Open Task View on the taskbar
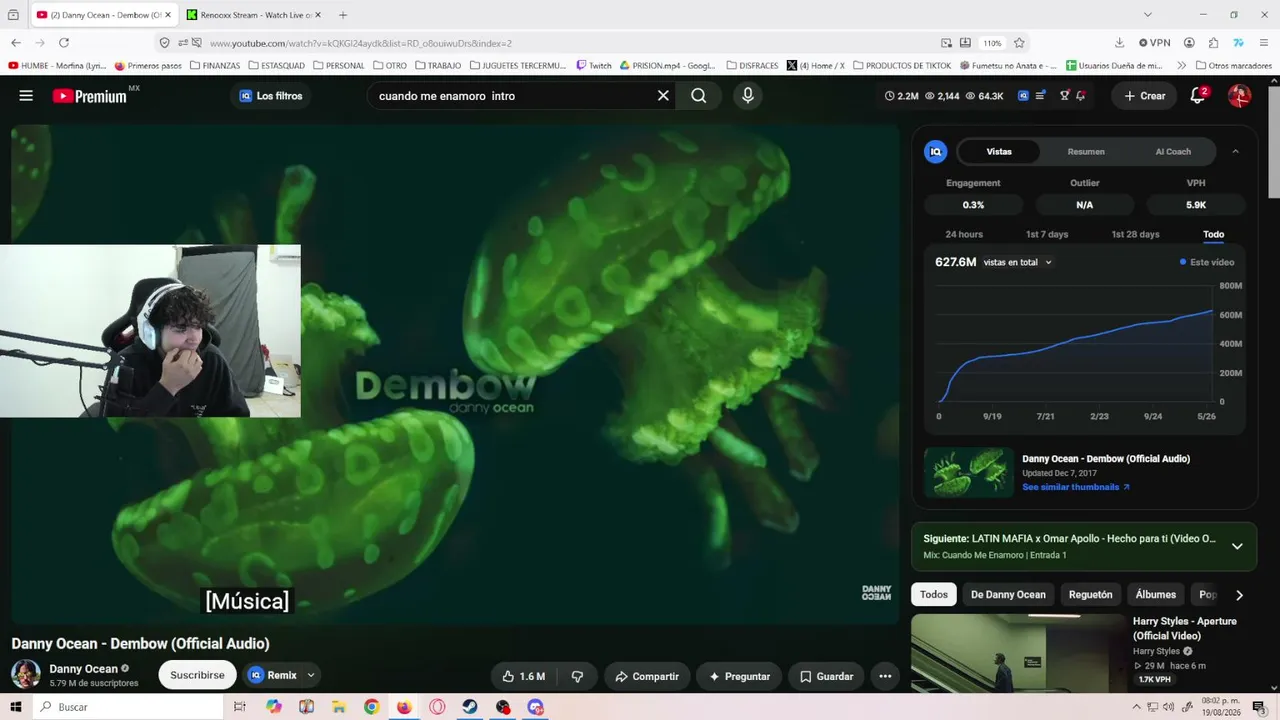 [240, 707]
